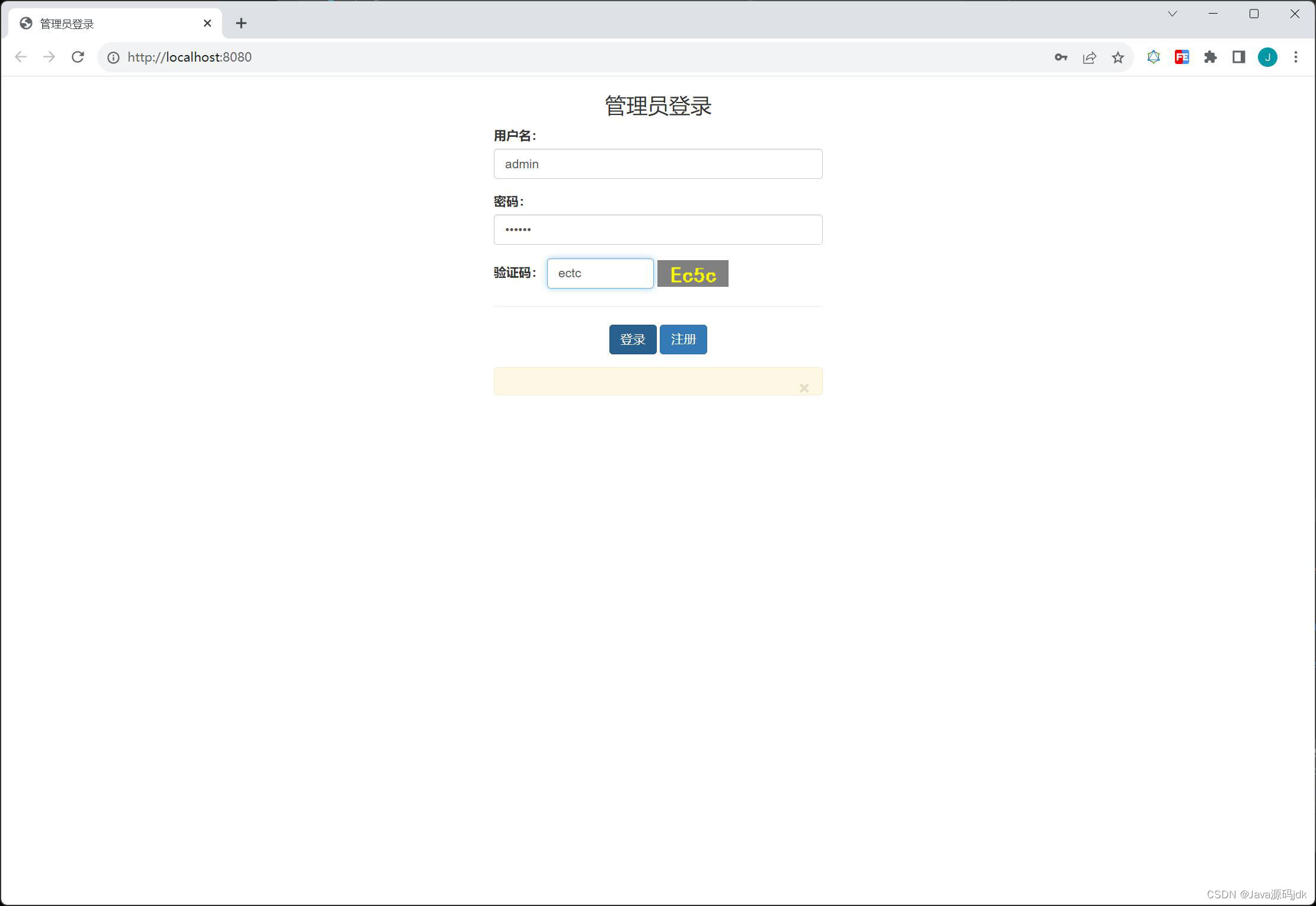The height and width of the screenshot is (906, 1316).
Task: Click the browser back arrow
Action: pyautogui.click(x=21, y=57)
